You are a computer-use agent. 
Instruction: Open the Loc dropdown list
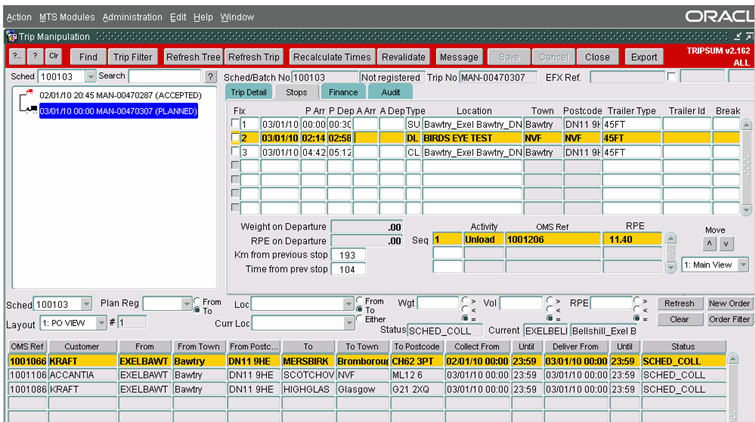click(x=349, y=303)
